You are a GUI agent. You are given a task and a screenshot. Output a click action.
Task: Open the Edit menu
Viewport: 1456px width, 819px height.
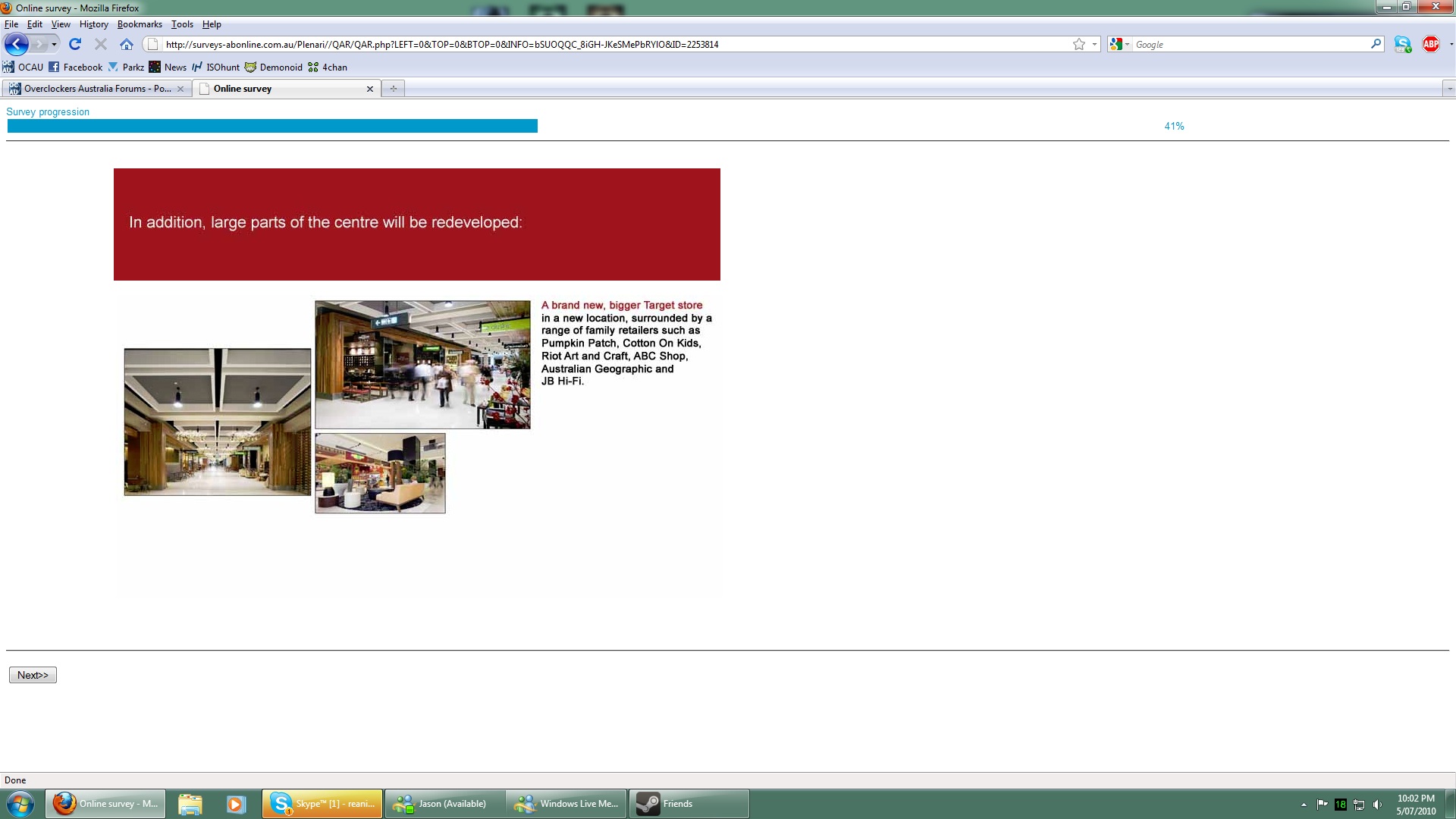tap(35, 24)
